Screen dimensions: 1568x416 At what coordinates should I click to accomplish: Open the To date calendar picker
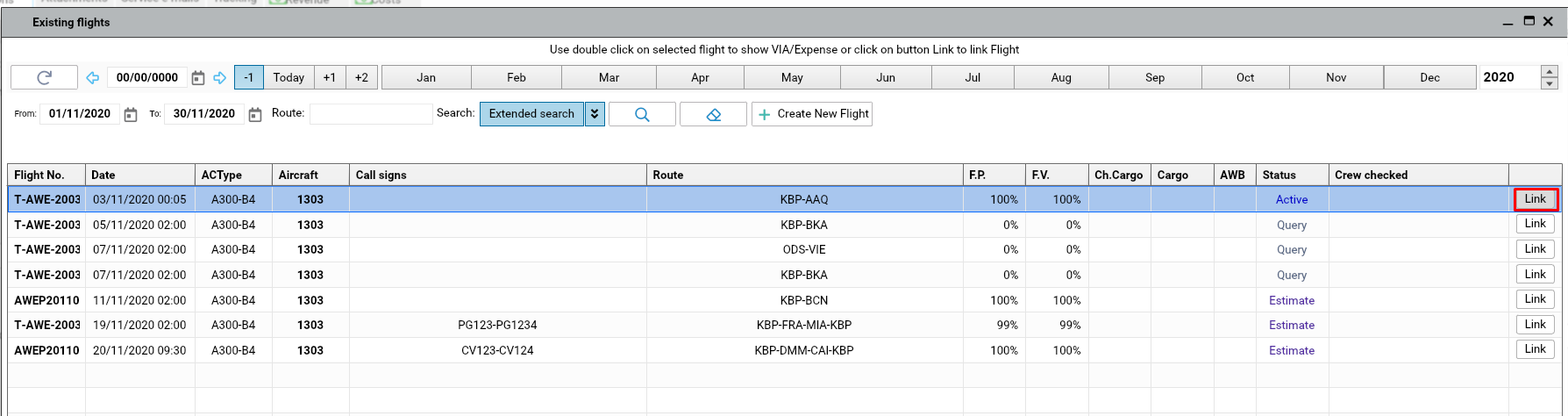coord(255,115)
